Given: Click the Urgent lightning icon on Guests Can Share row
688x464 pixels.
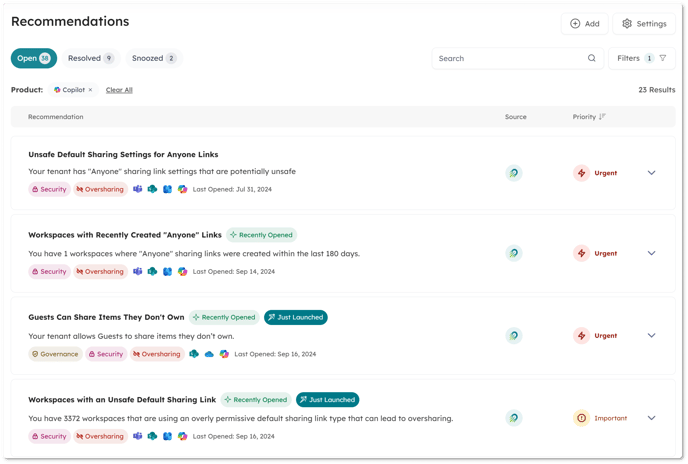Looking at the screenshot, I should click(x=581, y=336).
